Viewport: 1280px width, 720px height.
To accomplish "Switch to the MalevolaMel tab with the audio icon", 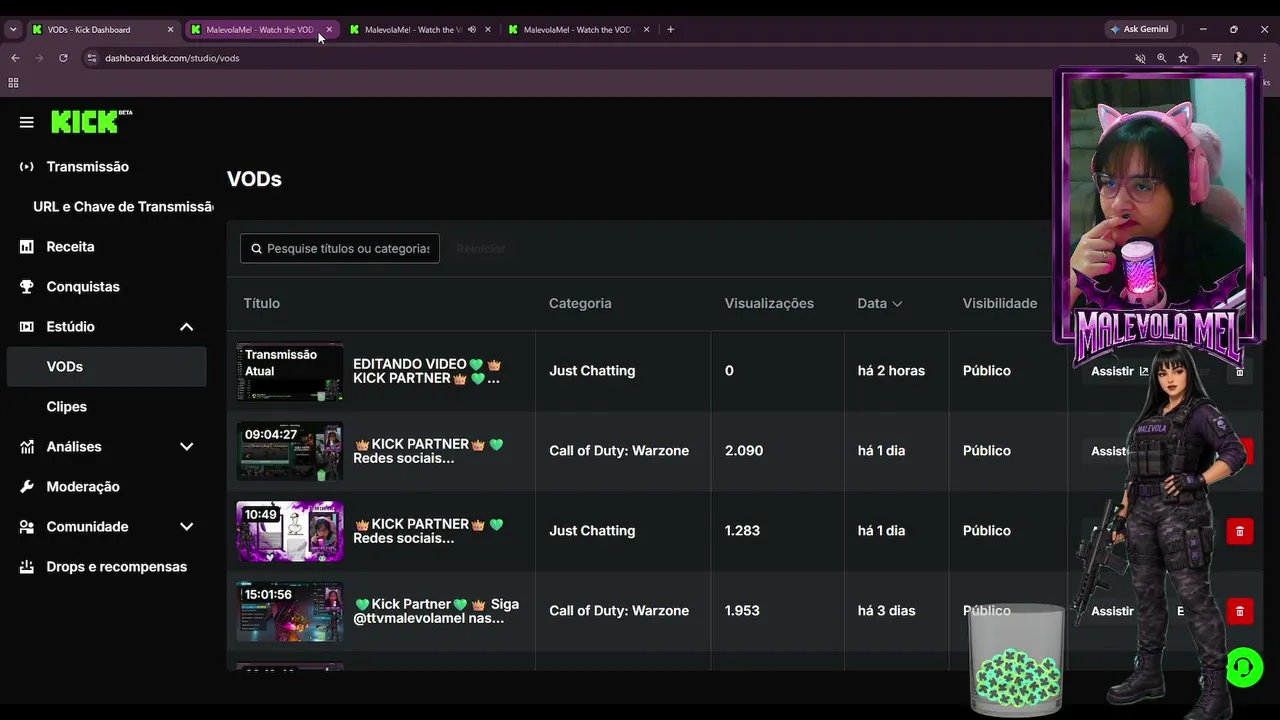I will coord(420,30).
